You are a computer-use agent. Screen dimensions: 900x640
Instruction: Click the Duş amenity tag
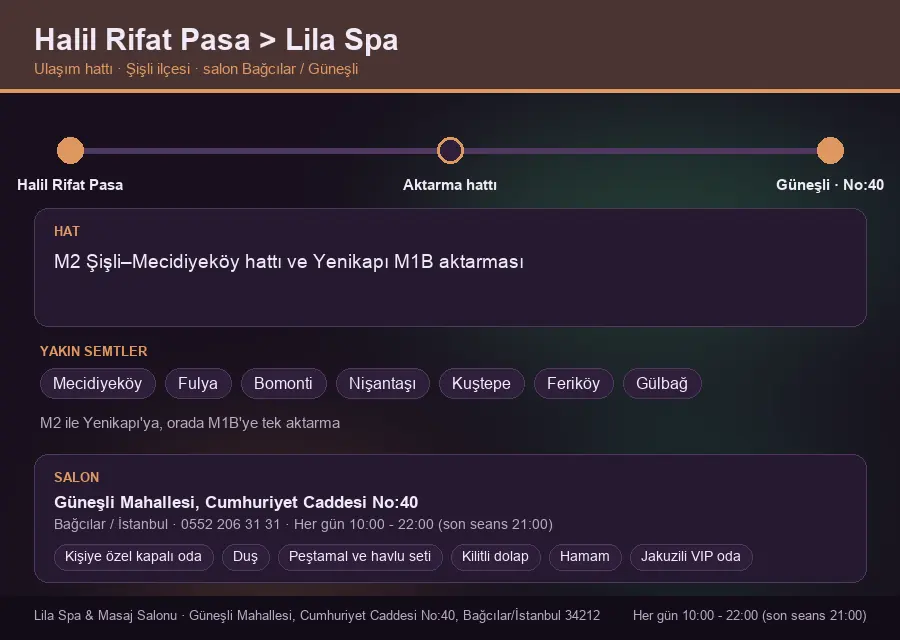tap(246, 557)
